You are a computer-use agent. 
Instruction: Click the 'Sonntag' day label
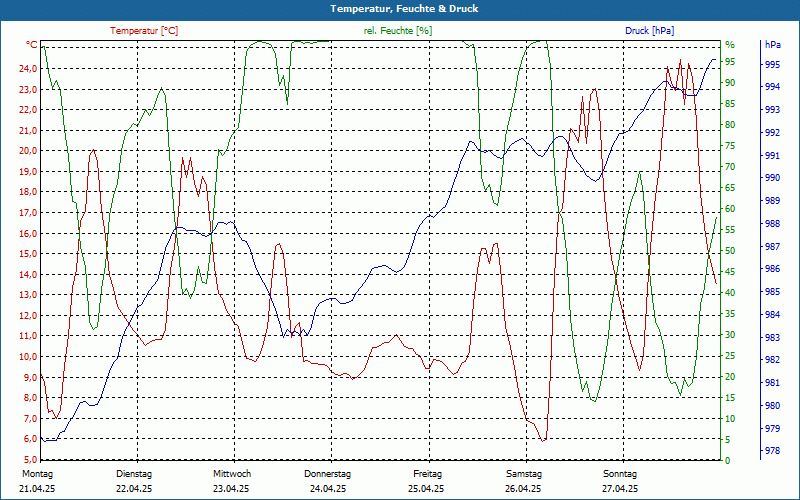pyautogui.click(x=620, y=474)
